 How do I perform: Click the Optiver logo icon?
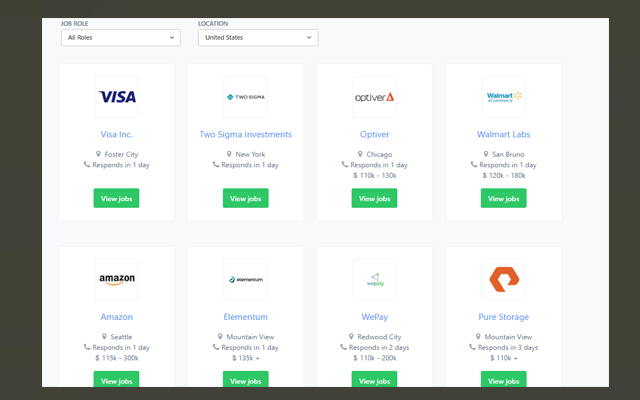(374, 97)
